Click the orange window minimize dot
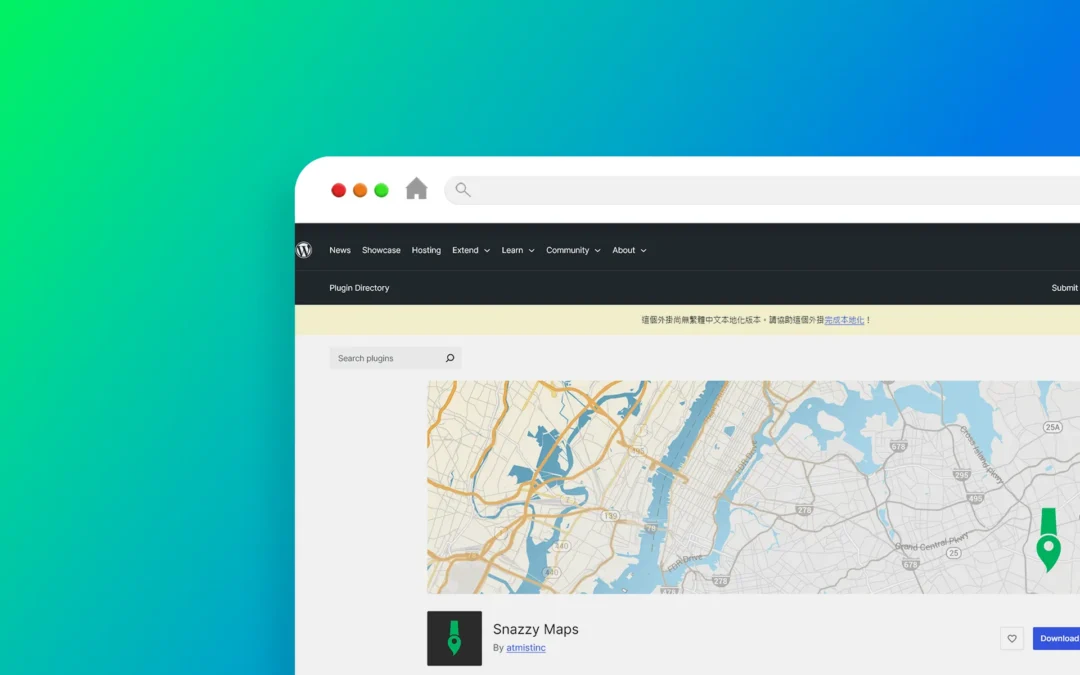This screenshot has height=675, width=1080. click(360, 190)
